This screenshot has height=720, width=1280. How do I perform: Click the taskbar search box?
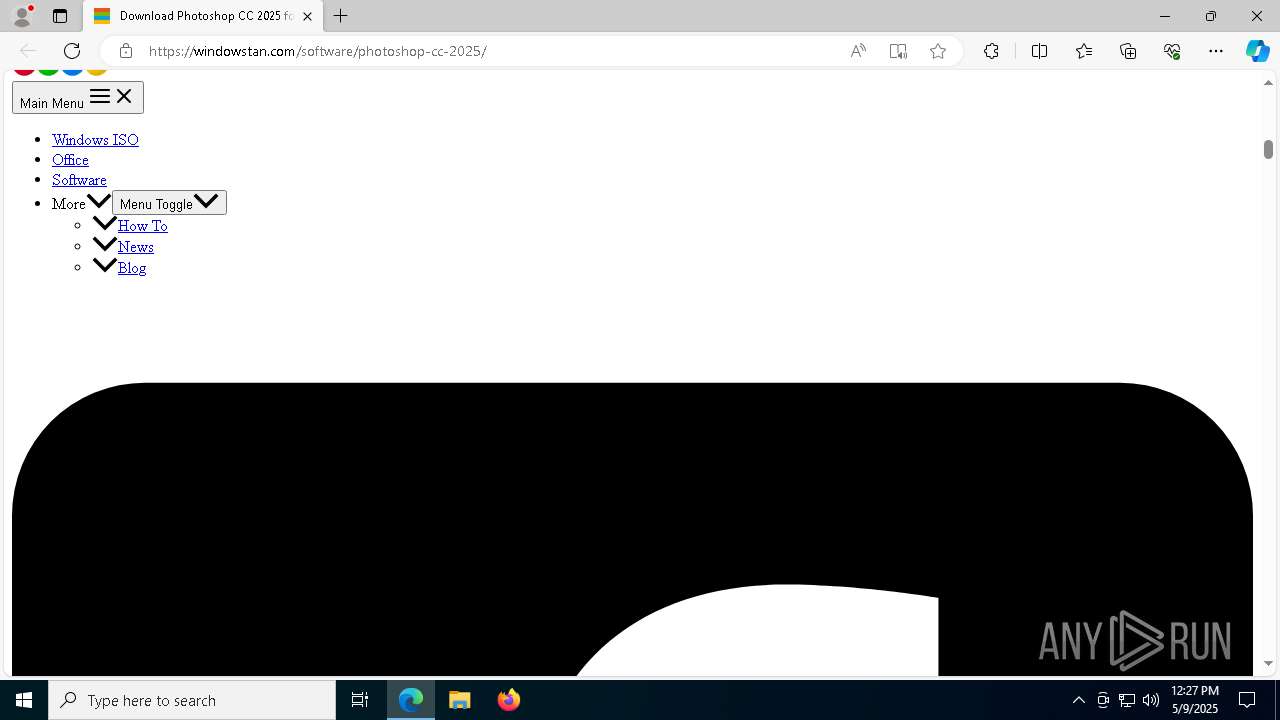click(192, 700)
